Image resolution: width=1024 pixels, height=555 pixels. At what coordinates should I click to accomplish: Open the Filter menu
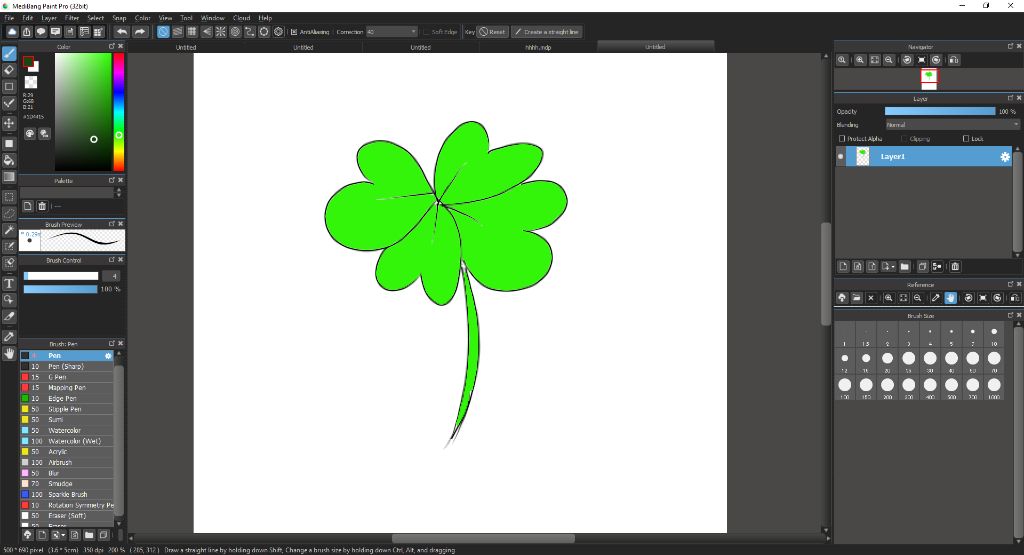pos(72,18)
